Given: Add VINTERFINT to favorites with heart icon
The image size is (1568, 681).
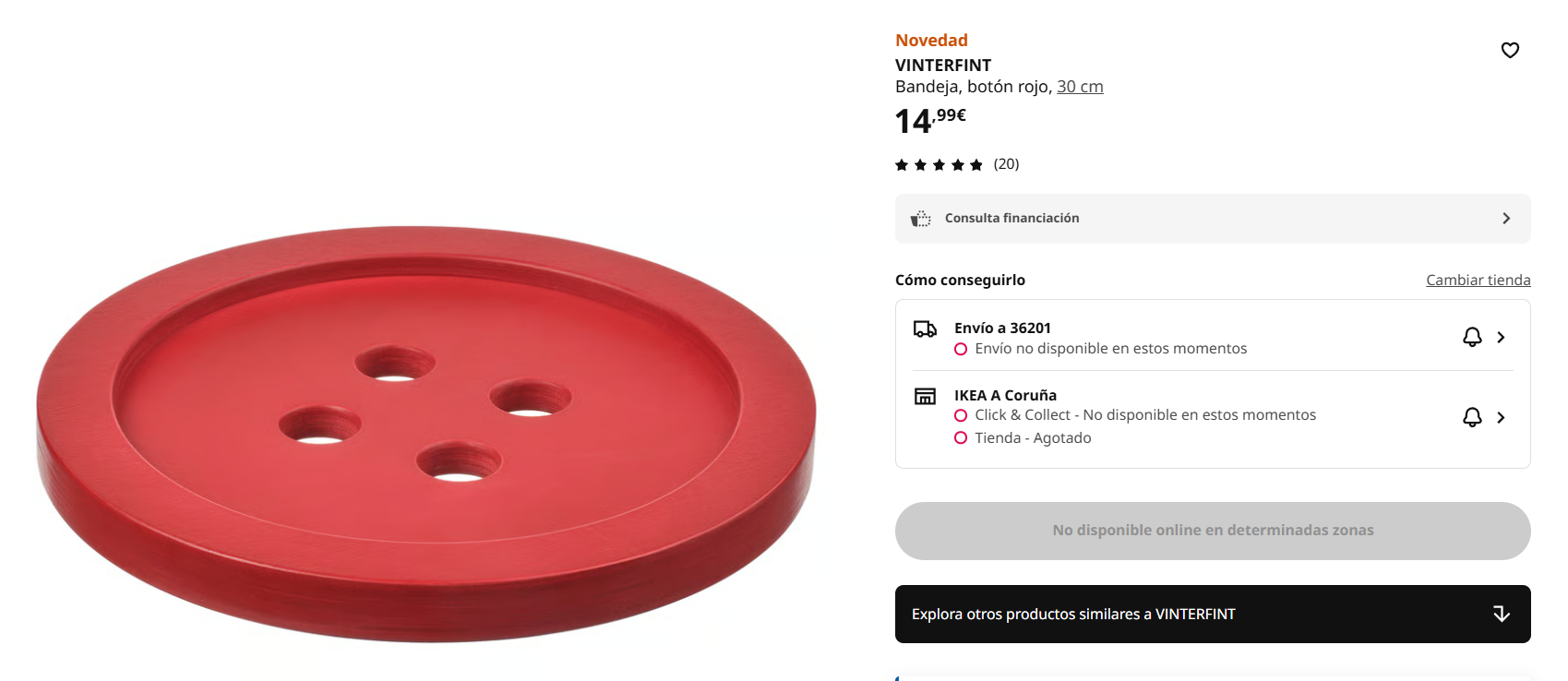Looking at the screenshot, I should tap(1510, 51).
